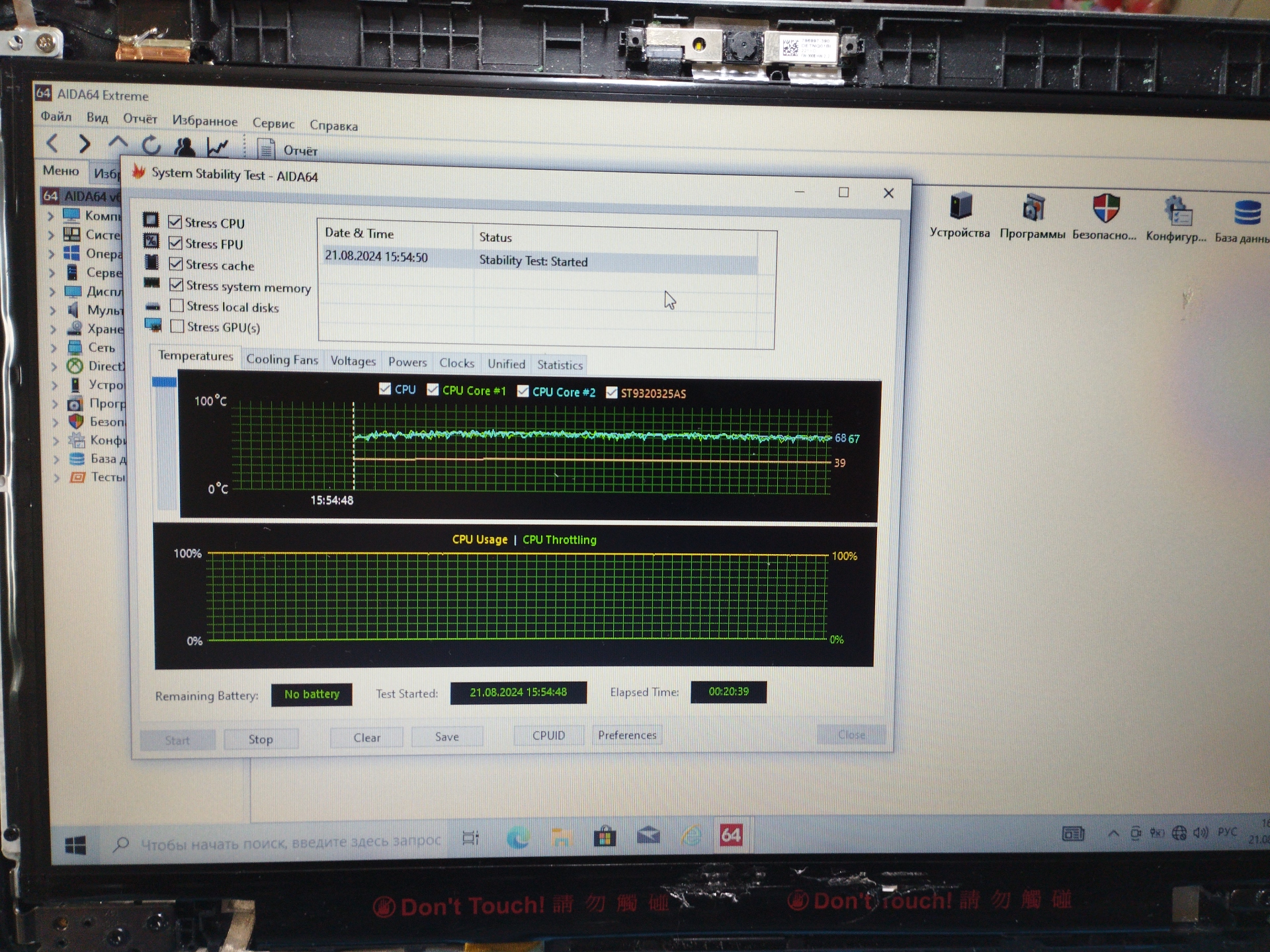Expand the Сеть tree node

(x=54, y=347)
